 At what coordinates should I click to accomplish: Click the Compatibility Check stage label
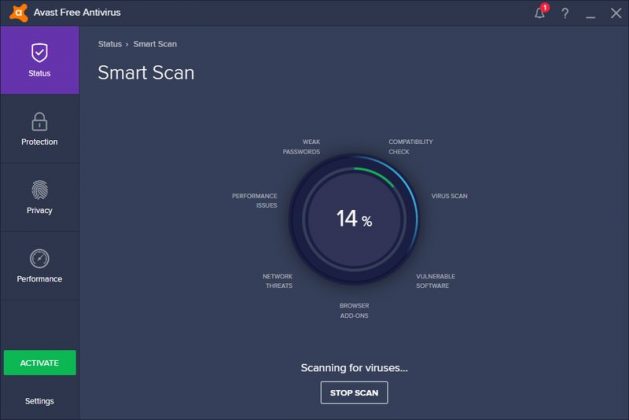pos(410,147)
